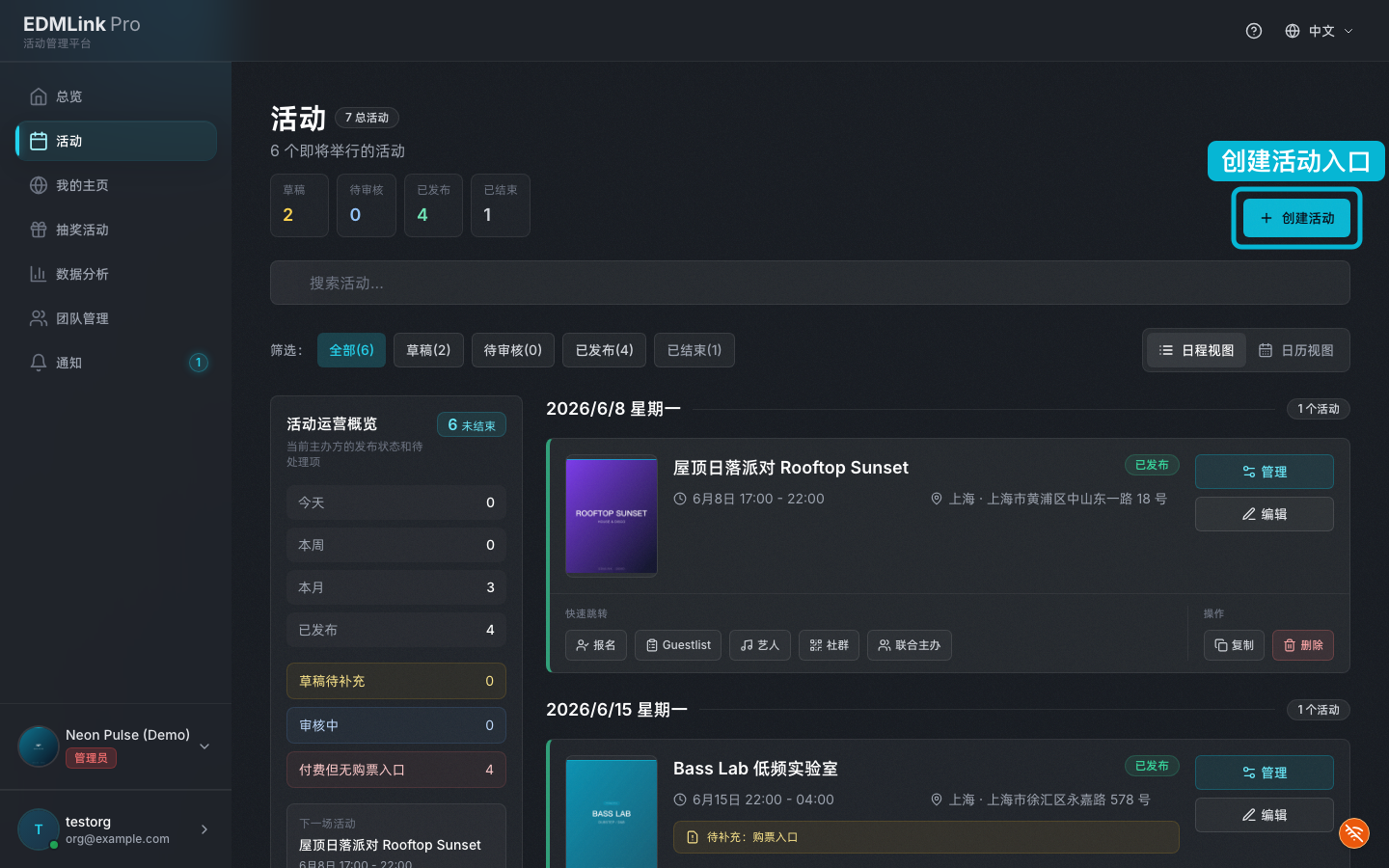Click the 待补充：购票入口 warning banner
1389x868 pixels.
(x=926, y=837)
